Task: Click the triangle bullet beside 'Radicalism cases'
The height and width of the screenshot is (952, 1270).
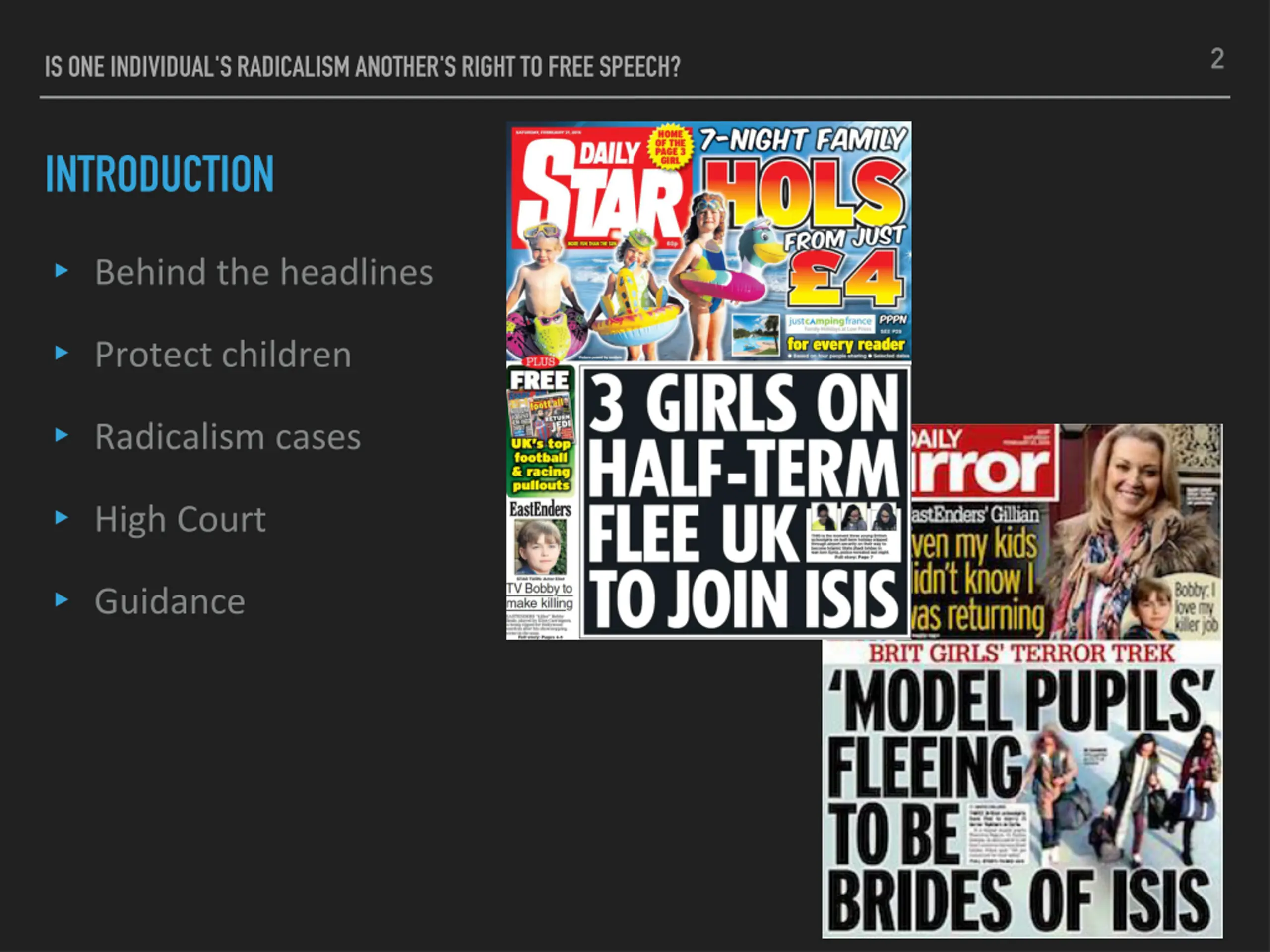Action: pyautogui.click(x=62, y=435)
